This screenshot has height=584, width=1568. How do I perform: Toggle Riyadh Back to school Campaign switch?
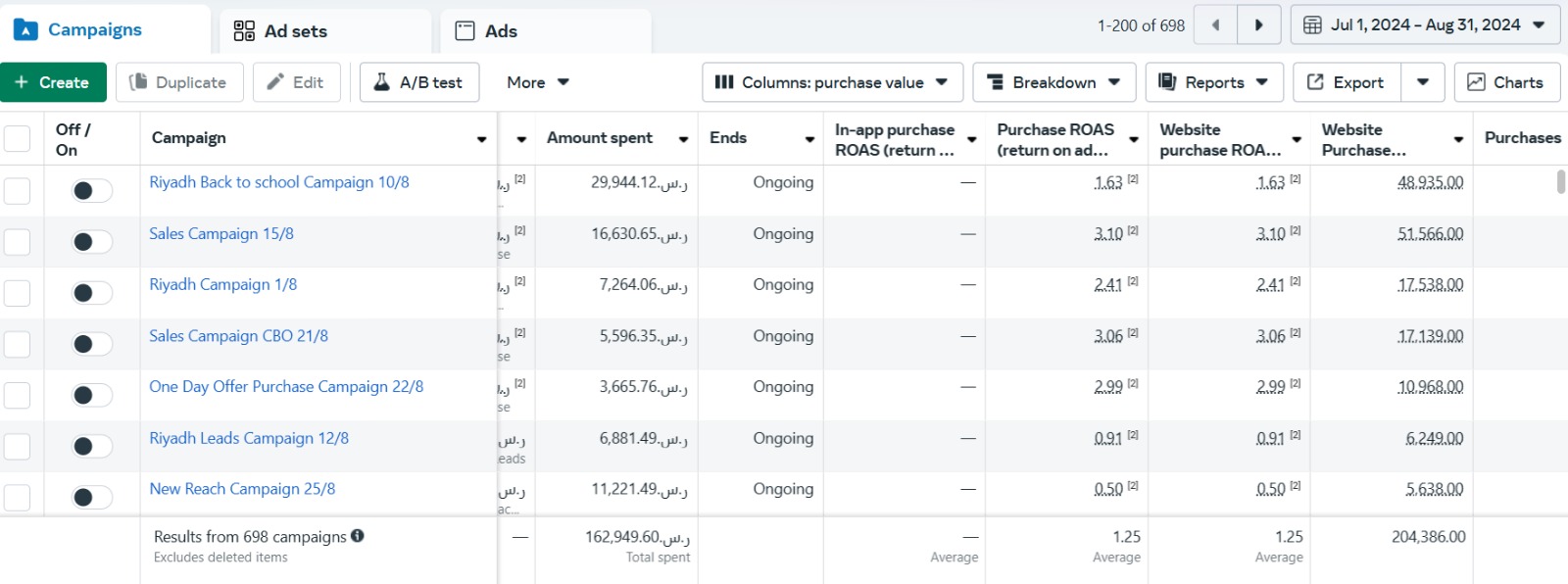[x=92, y=190]
